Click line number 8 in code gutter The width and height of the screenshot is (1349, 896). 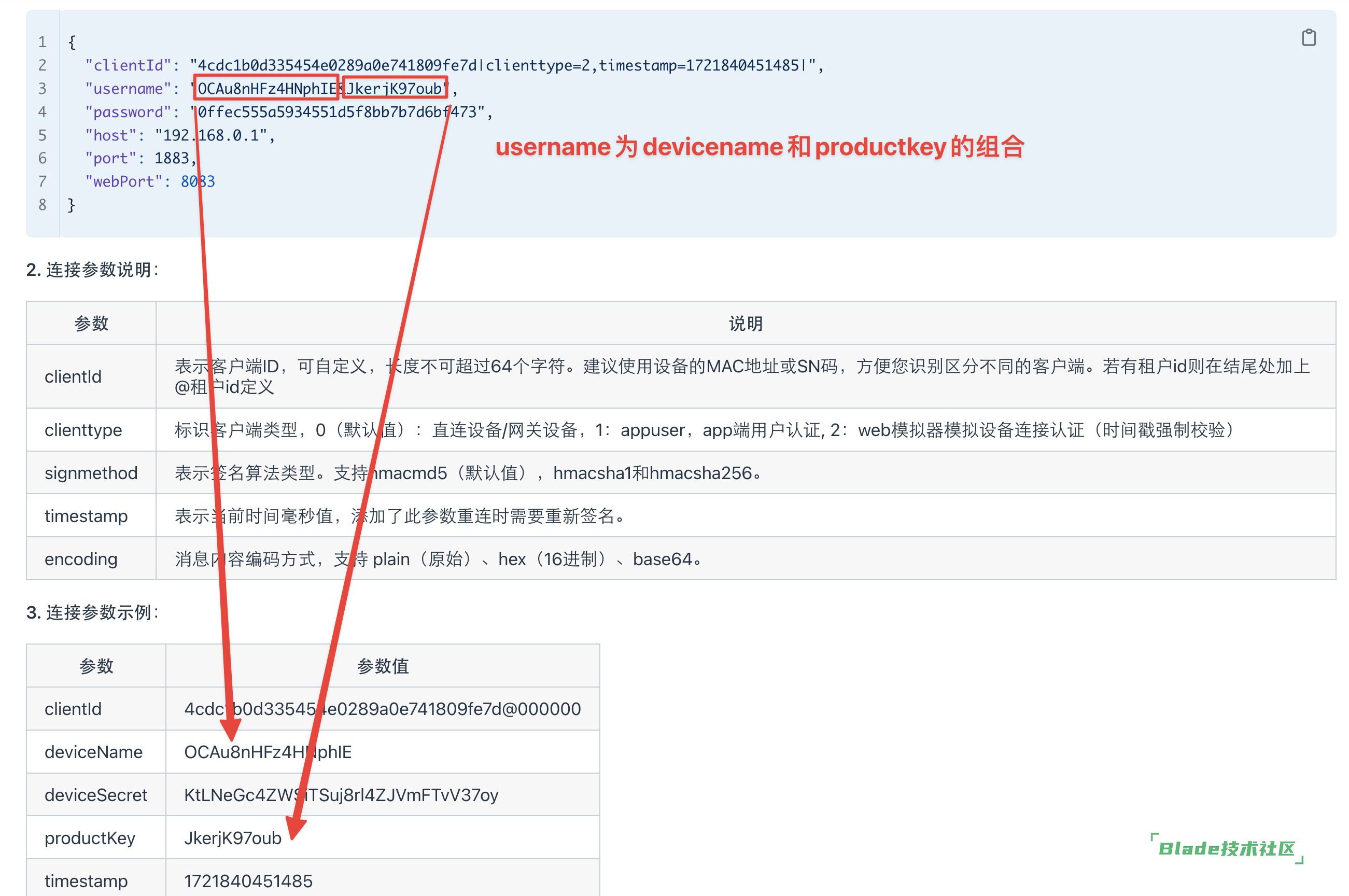43,205
